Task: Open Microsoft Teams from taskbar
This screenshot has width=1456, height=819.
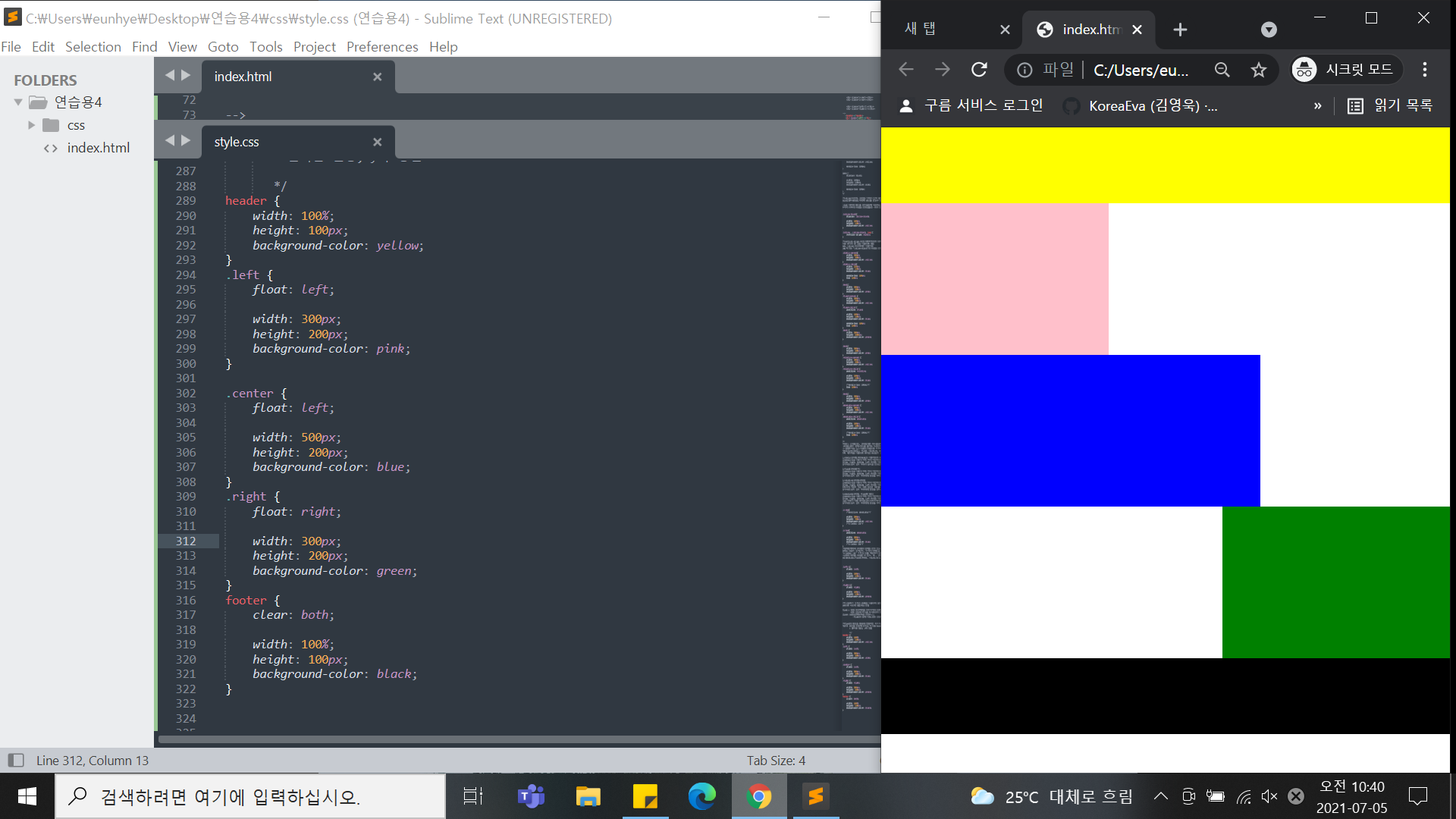Action: point(531,796)
